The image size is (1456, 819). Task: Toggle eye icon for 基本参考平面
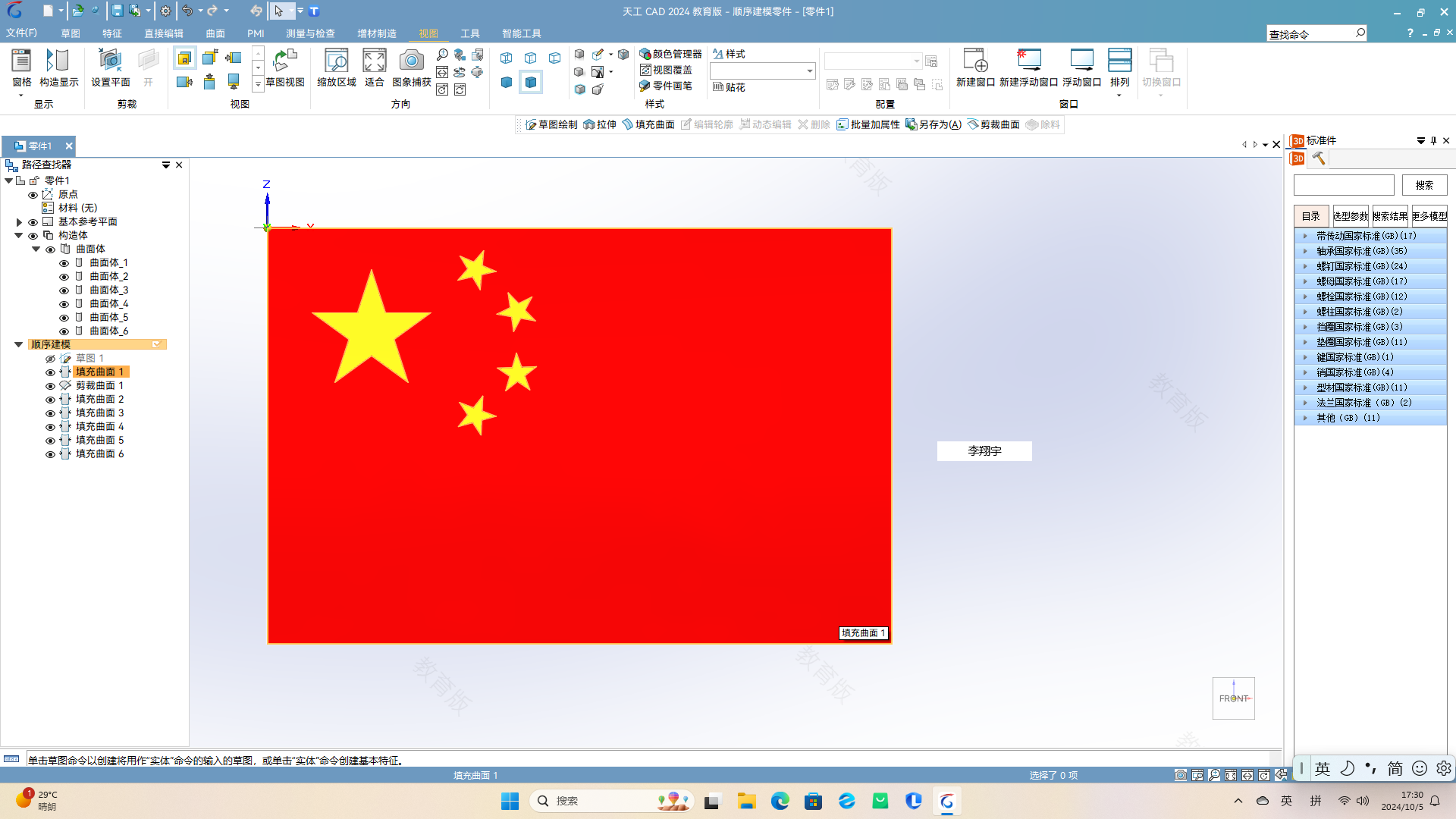(33, 222)
